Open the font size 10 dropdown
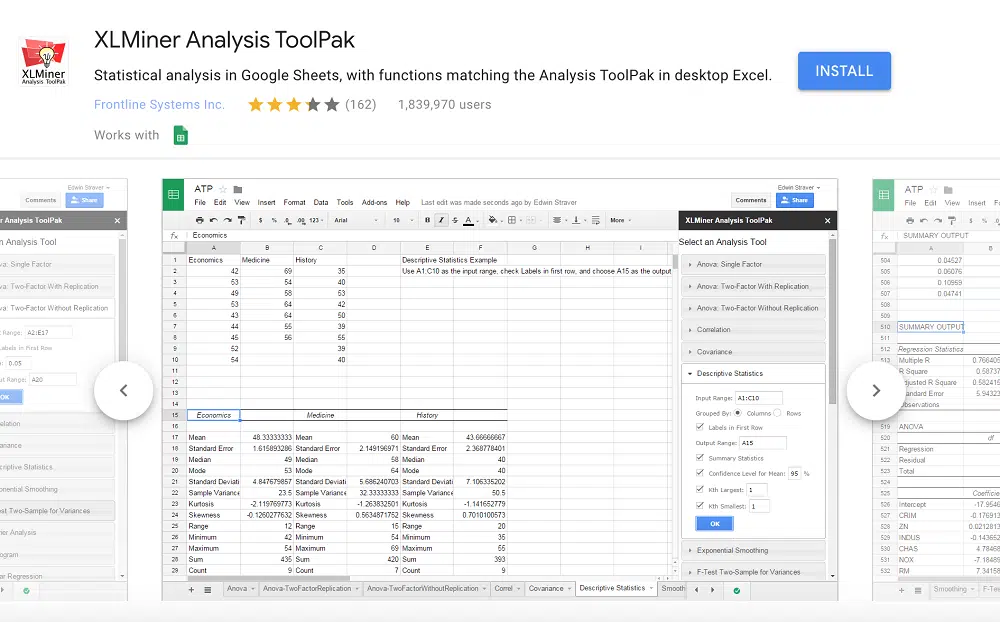 coord(401,220)
